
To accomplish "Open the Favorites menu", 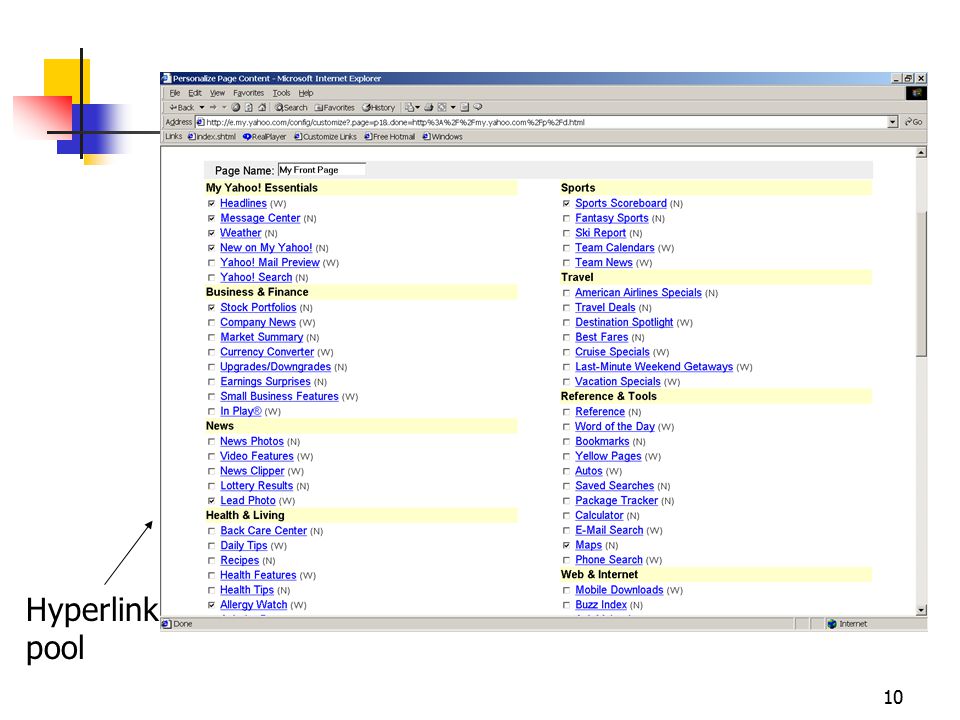I will 248,93.
